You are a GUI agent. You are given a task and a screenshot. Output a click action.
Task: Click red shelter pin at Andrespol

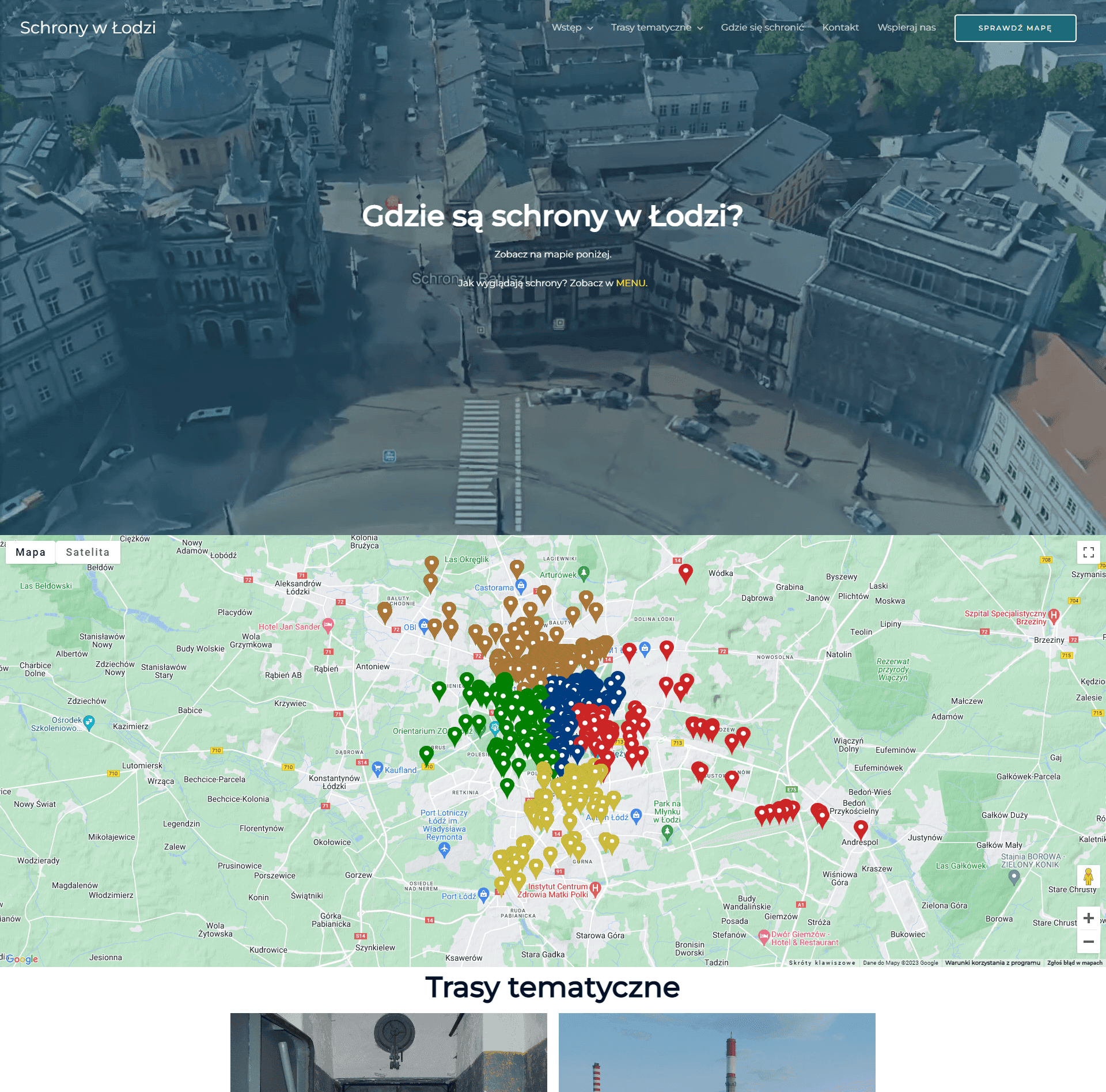(x=861, y=829)
